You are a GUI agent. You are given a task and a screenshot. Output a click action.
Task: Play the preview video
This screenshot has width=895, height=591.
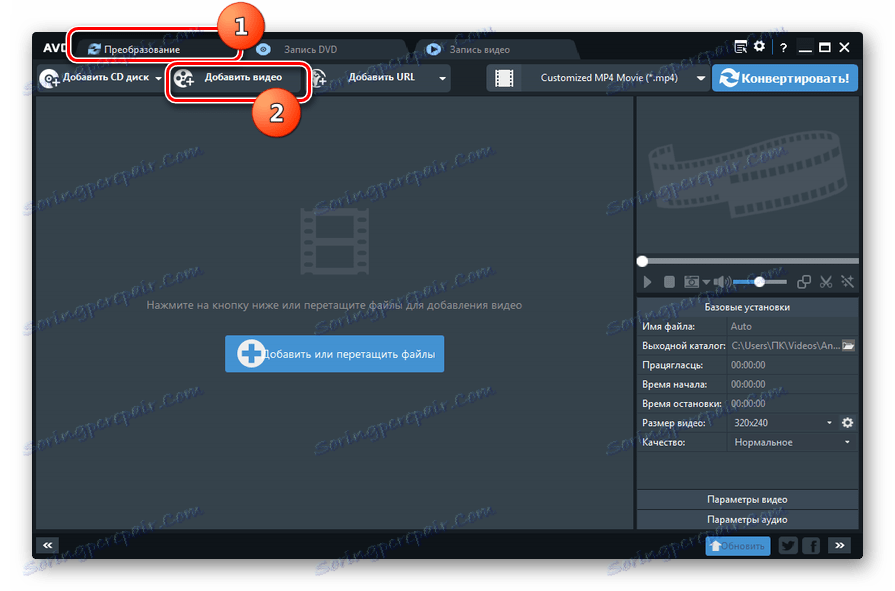tap(647, 282)
